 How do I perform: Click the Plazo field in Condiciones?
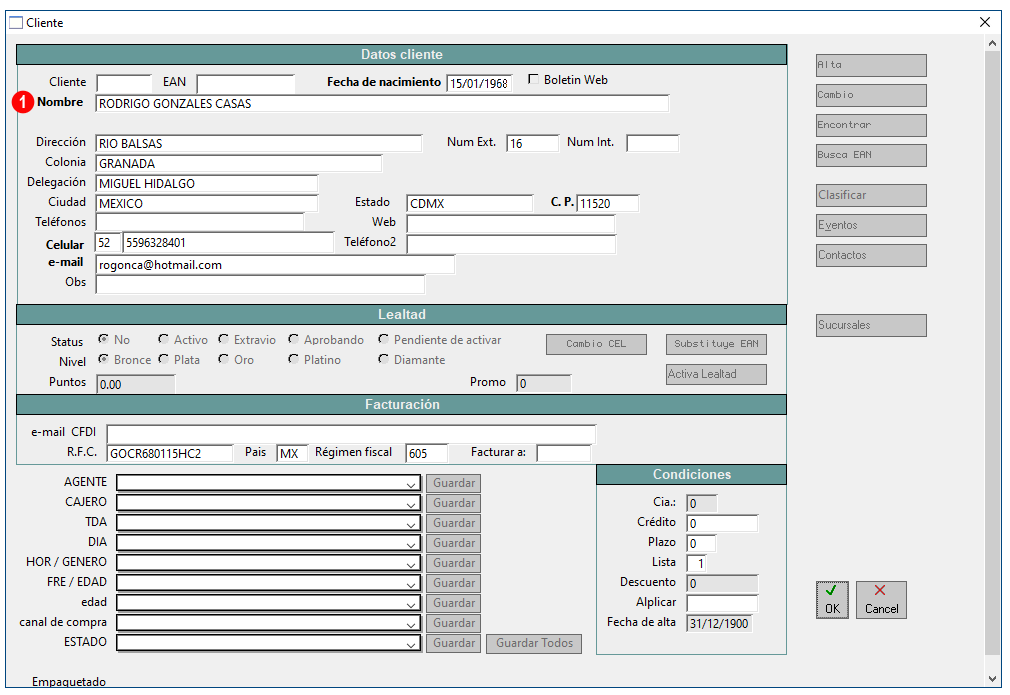pos(701,544)
